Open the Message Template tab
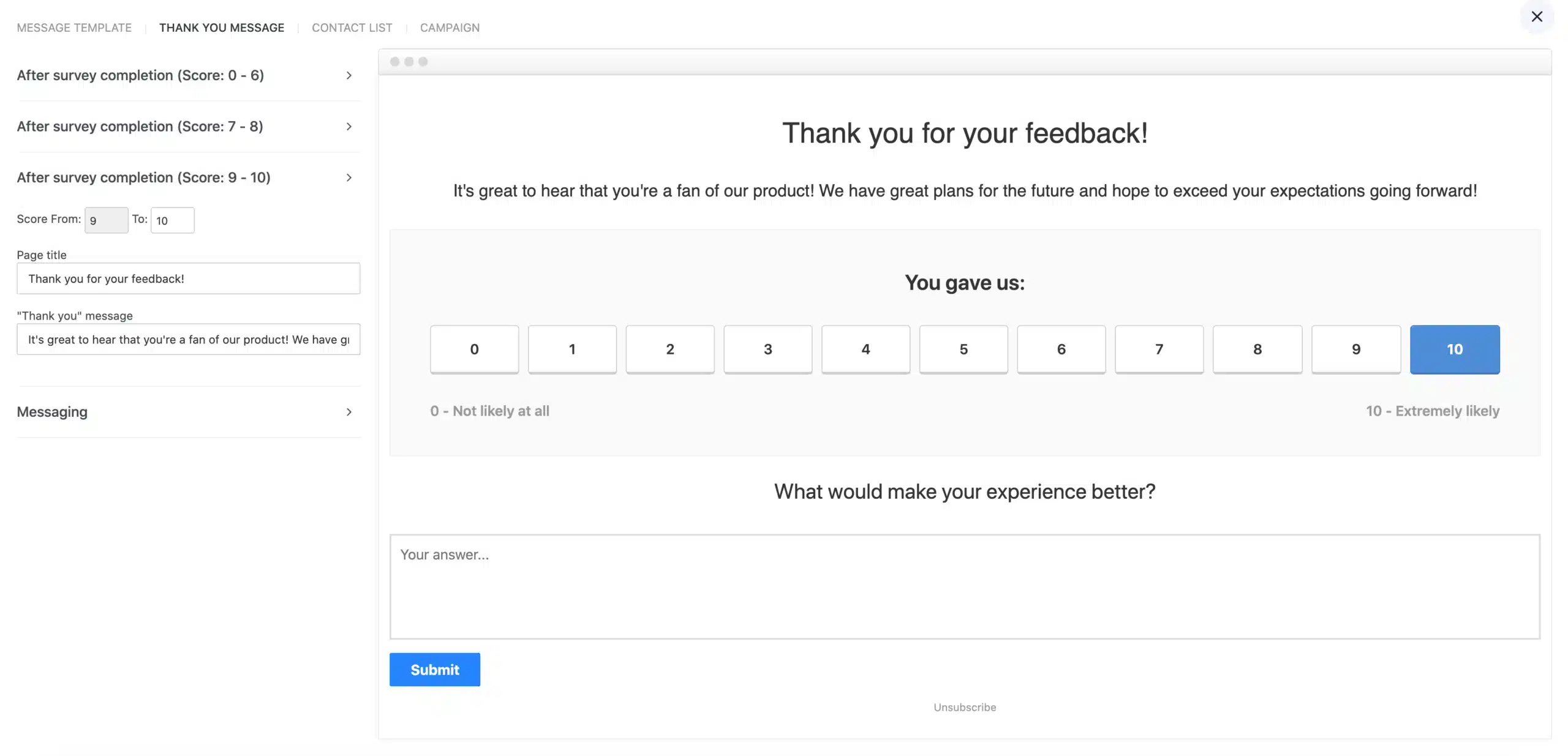The image size is (1568, 756). [74, 28]
